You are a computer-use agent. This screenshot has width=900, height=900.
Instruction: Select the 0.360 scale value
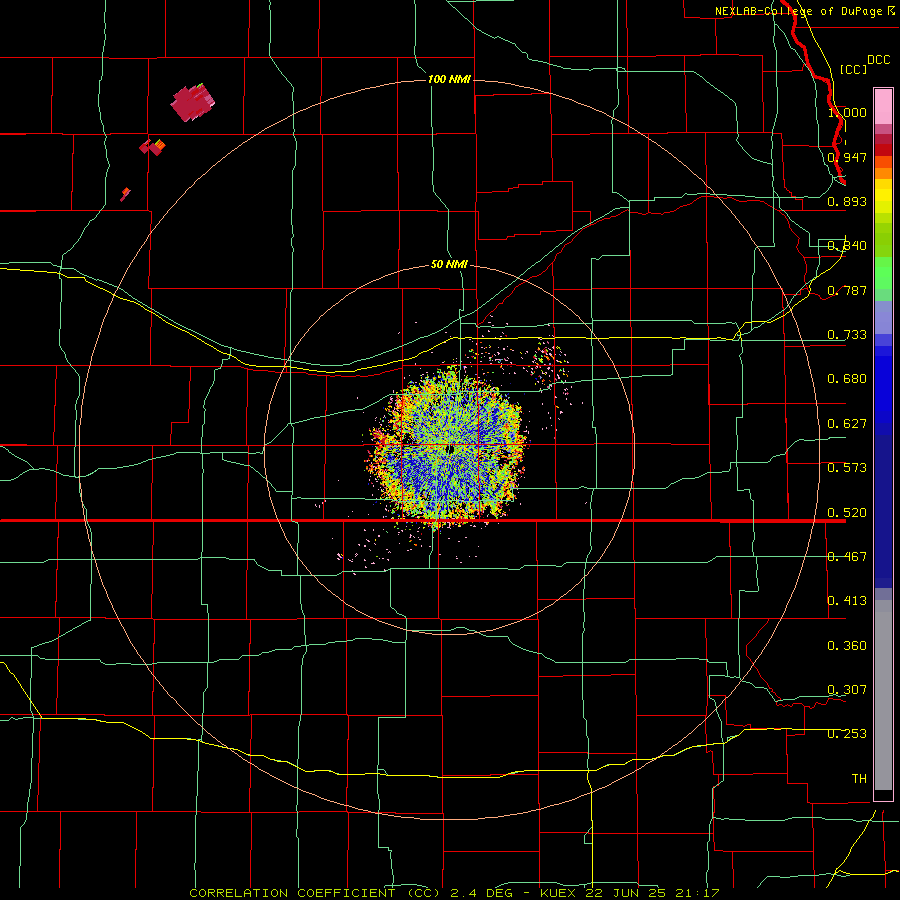click(x=847, y=646)
